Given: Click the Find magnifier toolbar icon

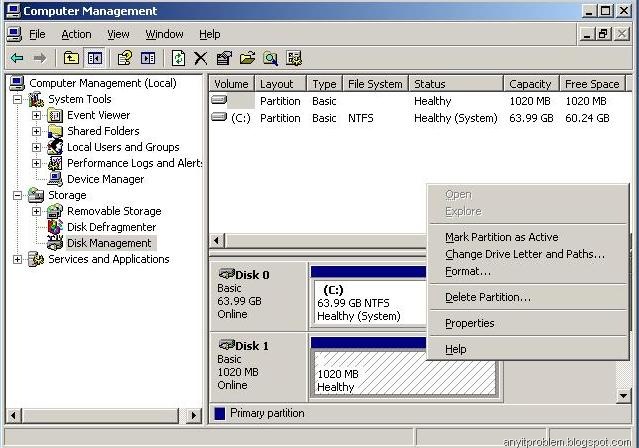Looking at the screenshot, I should coord(270,58).
